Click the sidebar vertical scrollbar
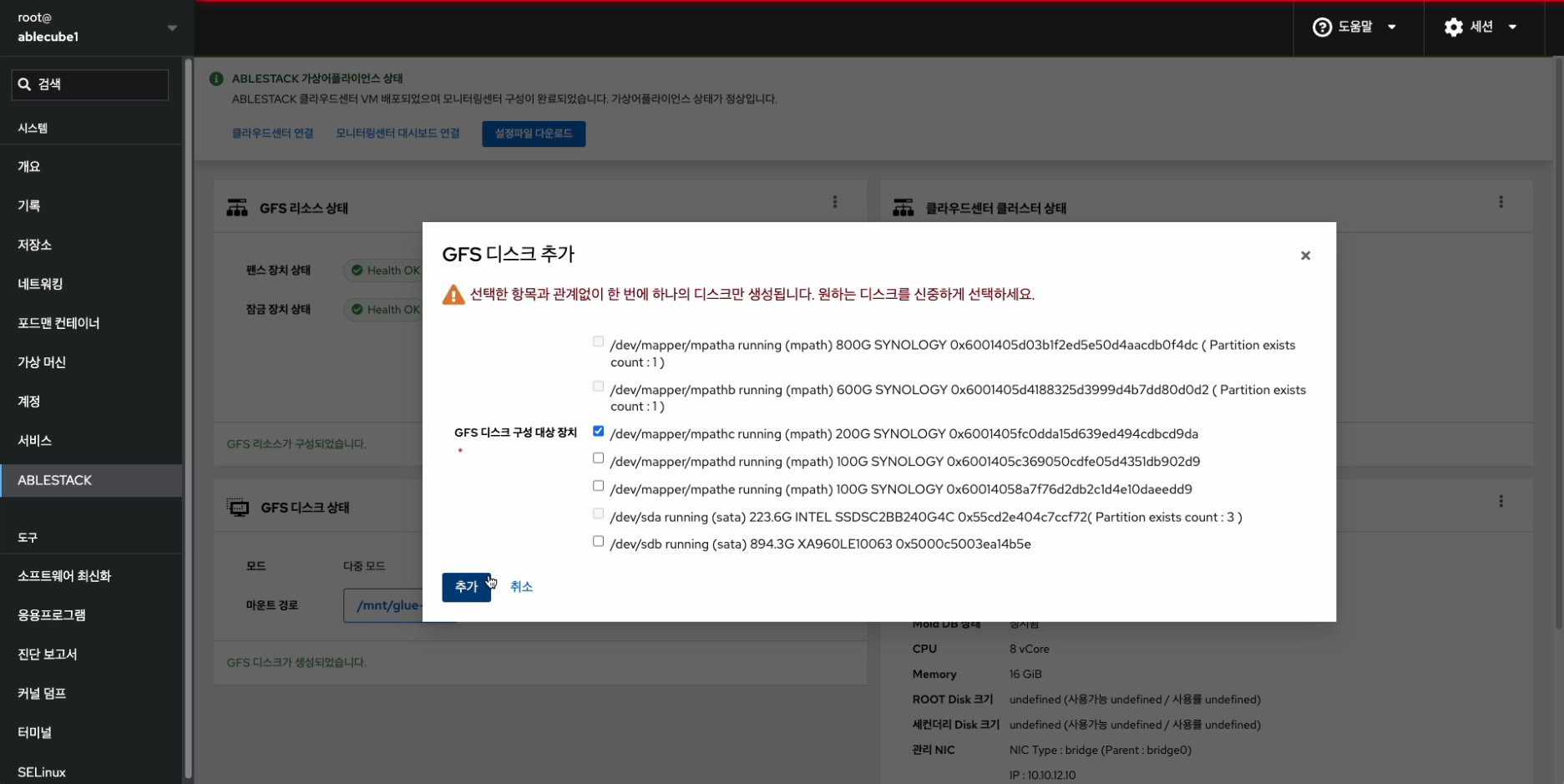 189,417
